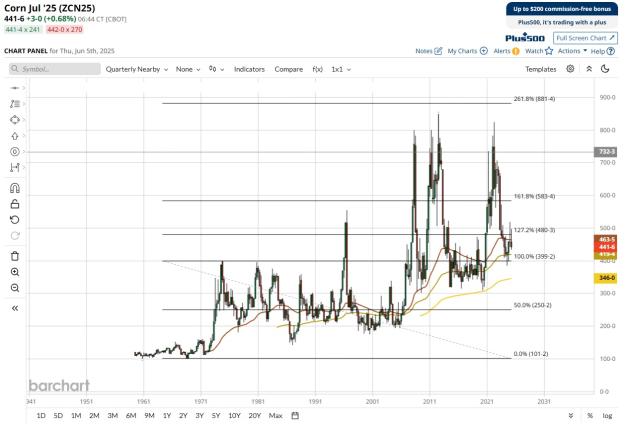Toggle log scale mode
This screenshot has height=430, width=625.
[x=607, y=416]
